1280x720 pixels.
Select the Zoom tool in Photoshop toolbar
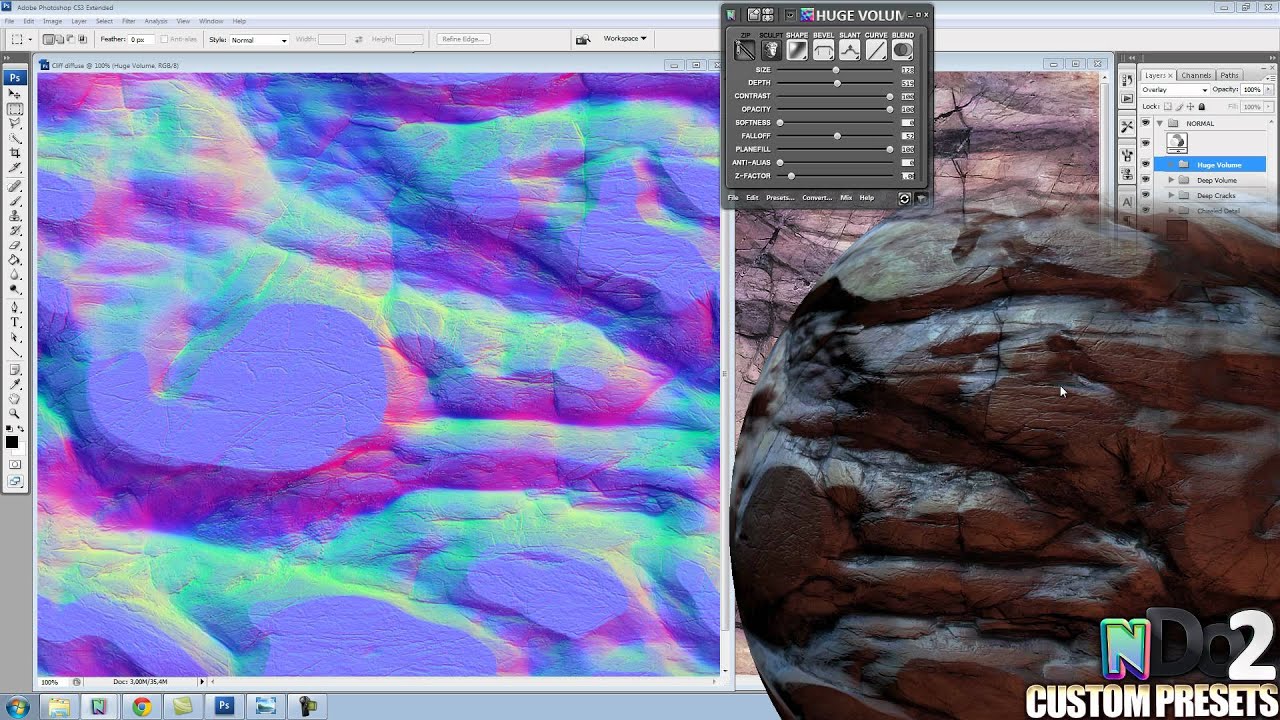pos(15,412)
